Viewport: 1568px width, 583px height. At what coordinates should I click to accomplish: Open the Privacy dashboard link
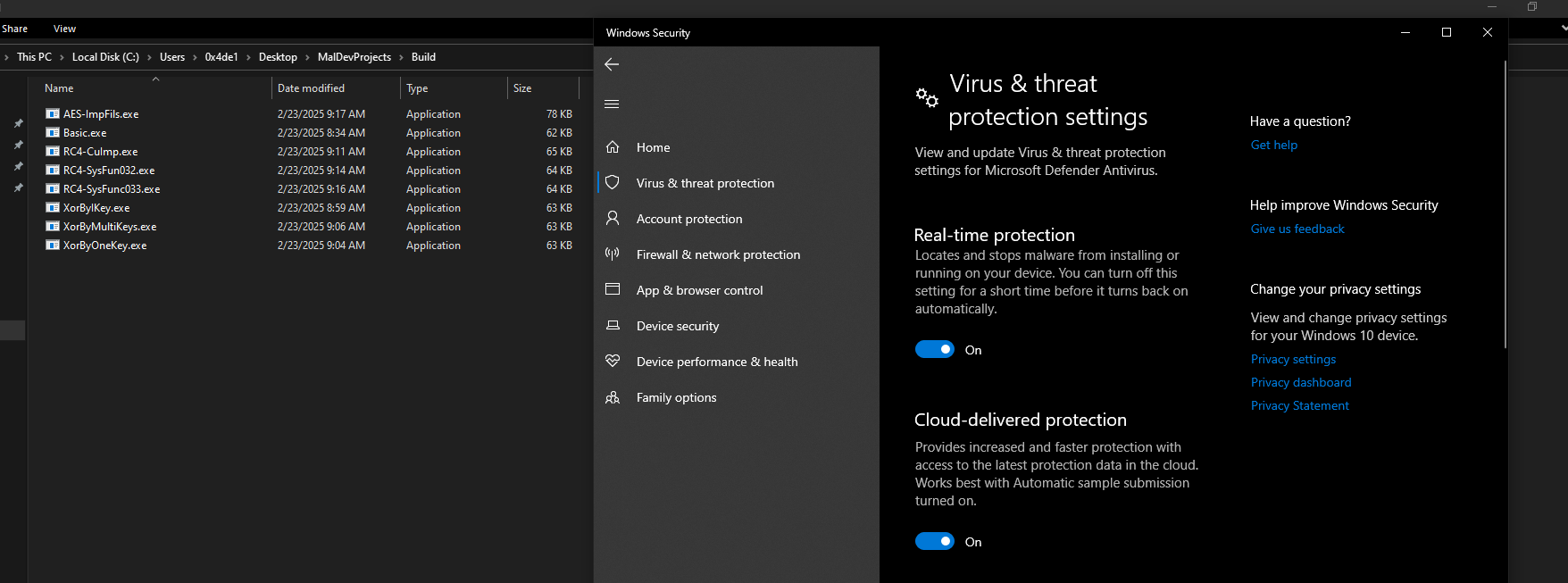[1301, 382]
